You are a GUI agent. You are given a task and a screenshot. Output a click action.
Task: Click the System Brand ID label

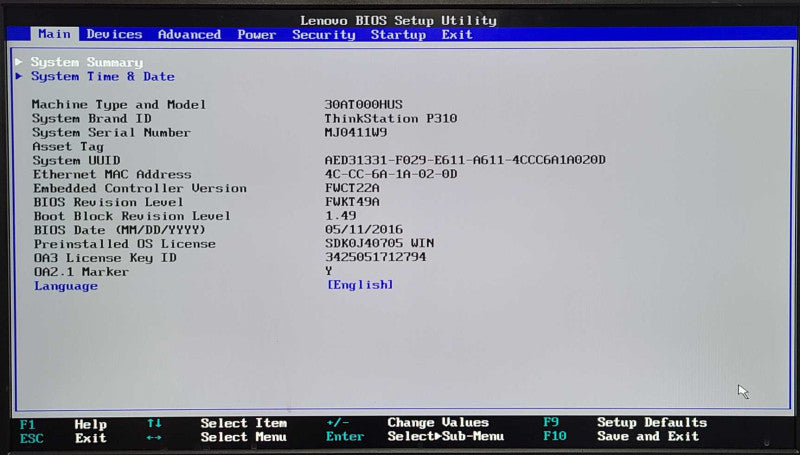click(91, 118)
